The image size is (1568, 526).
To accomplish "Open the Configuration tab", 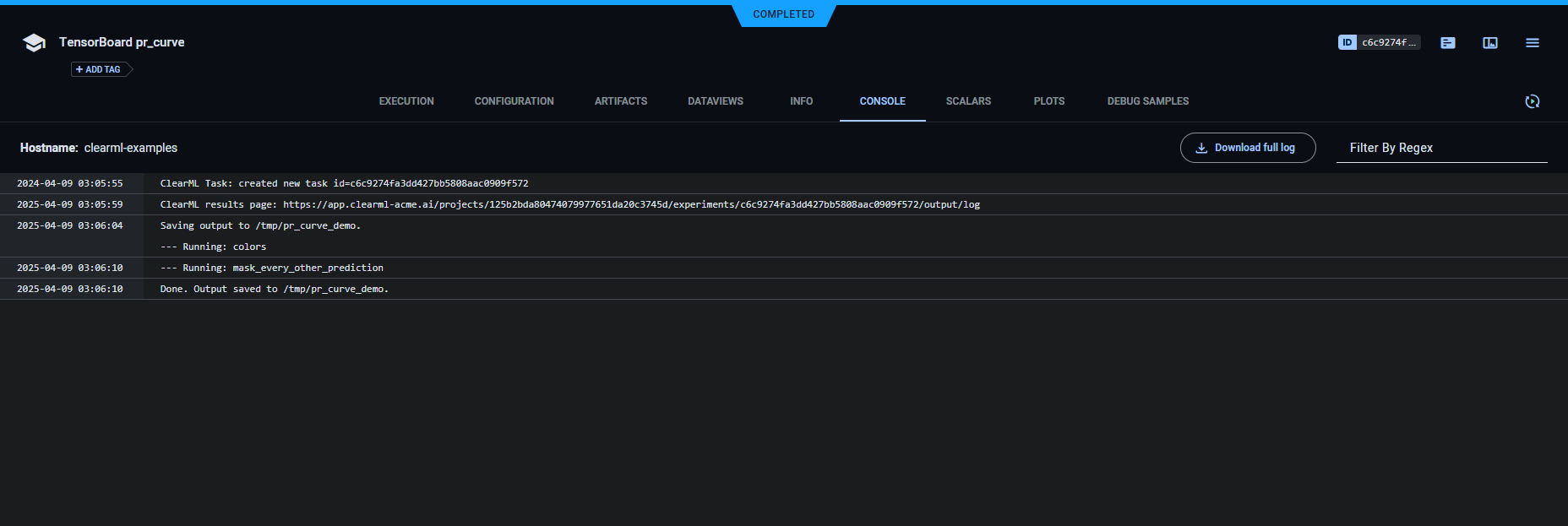I will (514, 101).
